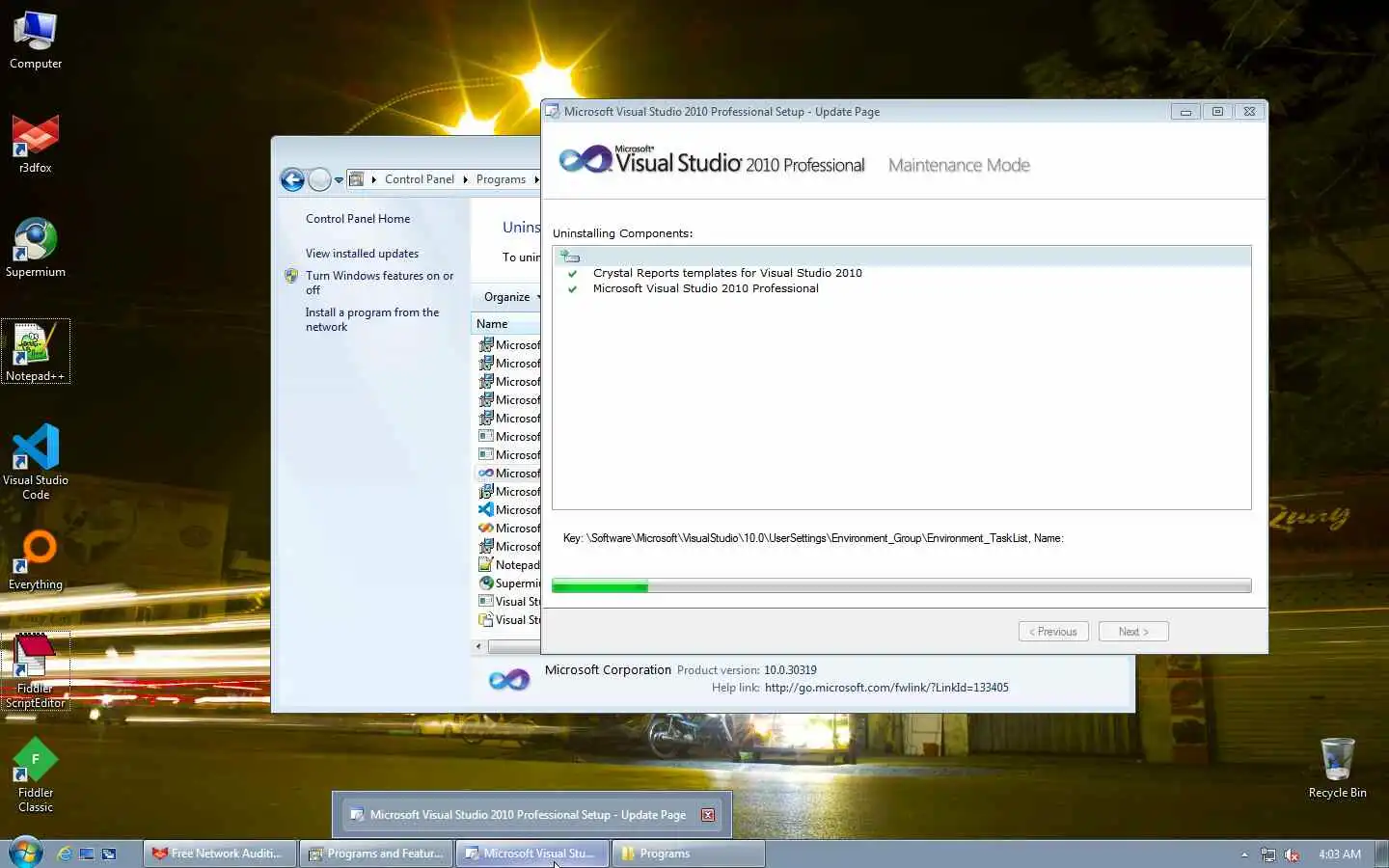Open the recent pages dropdown arrow
This screenshot has height=868, width=1389.
(339, 180)
